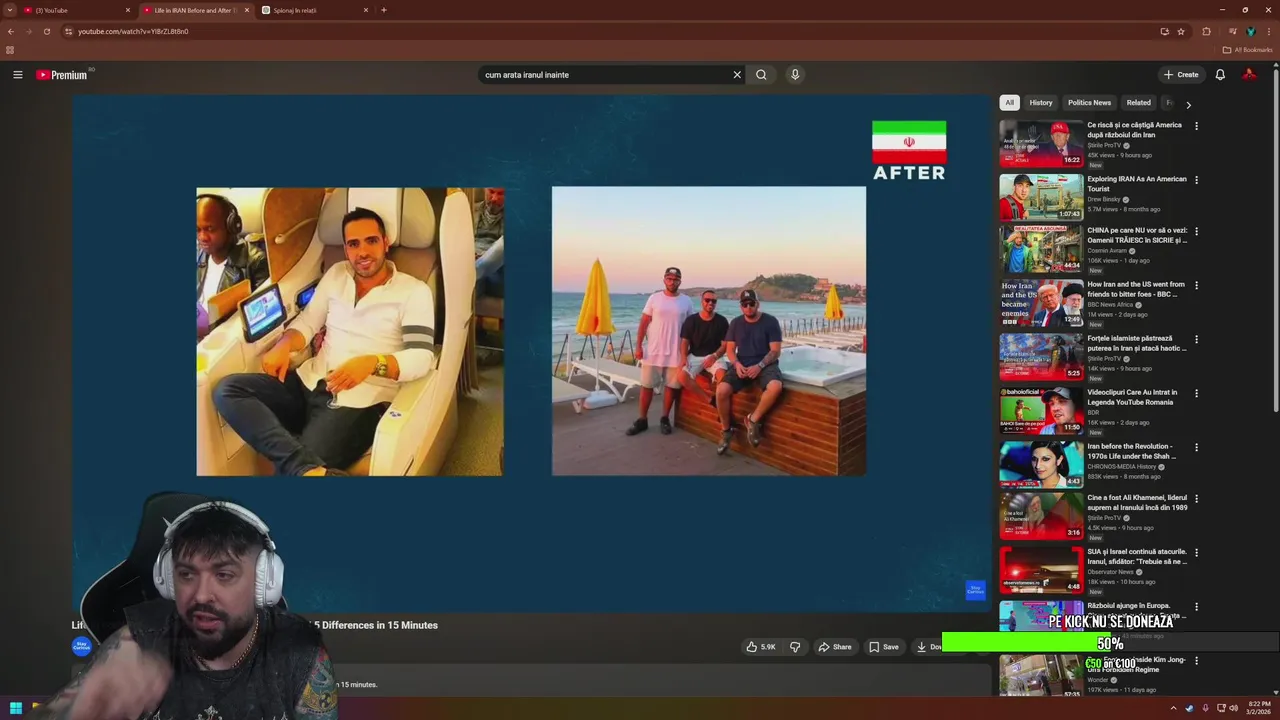The image size is (1280, 720).
Task: Select the All filter chip
Action: coord(1009,103)
